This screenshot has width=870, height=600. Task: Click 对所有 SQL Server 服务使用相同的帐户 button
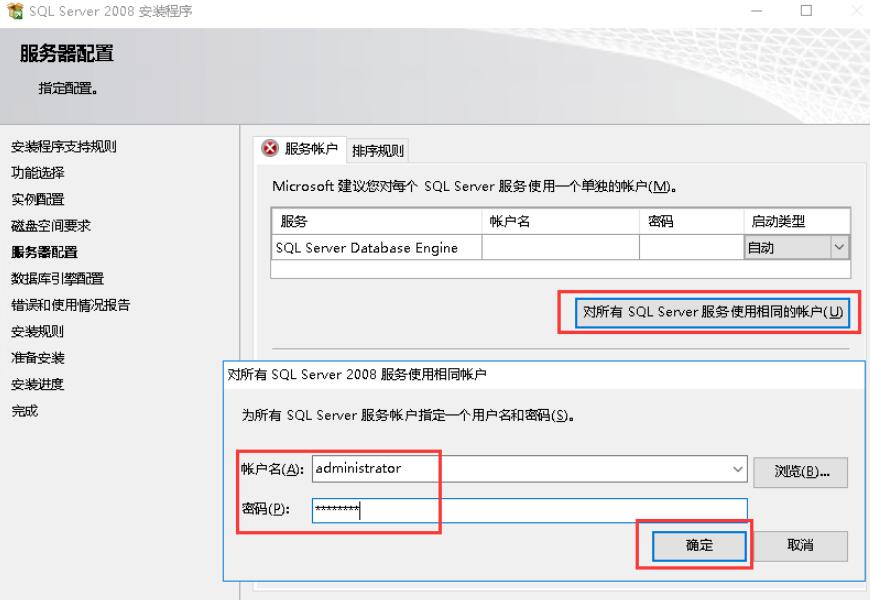712,312
